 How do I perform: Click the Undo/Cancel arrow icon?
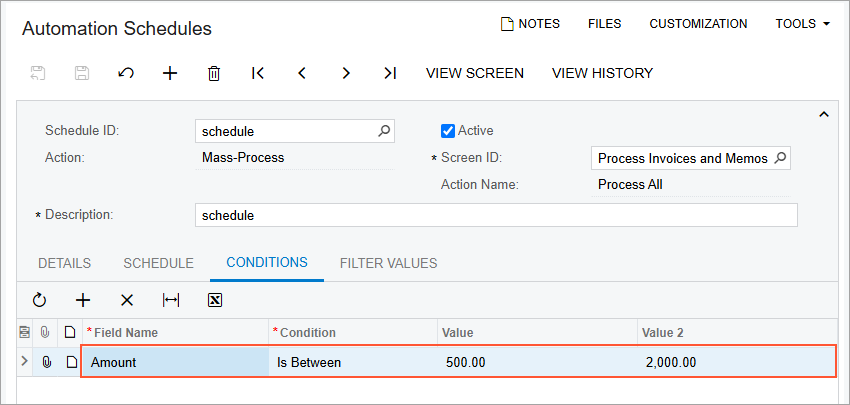pyautogui.click(x=126, y=73)
